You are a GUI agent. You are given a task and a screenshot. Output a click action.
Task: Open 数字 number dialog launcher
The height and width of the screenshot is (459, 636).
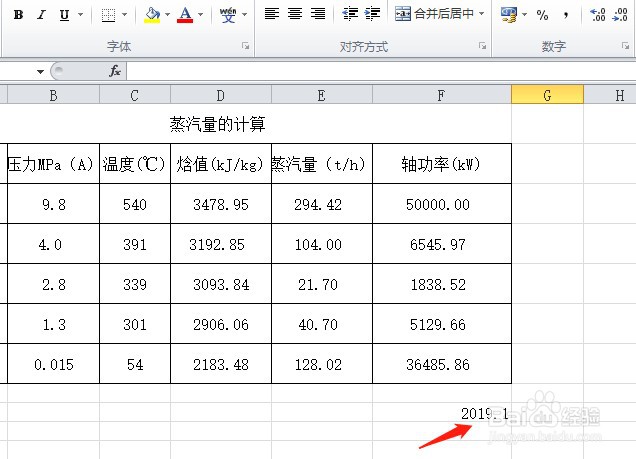click(625, 46)
